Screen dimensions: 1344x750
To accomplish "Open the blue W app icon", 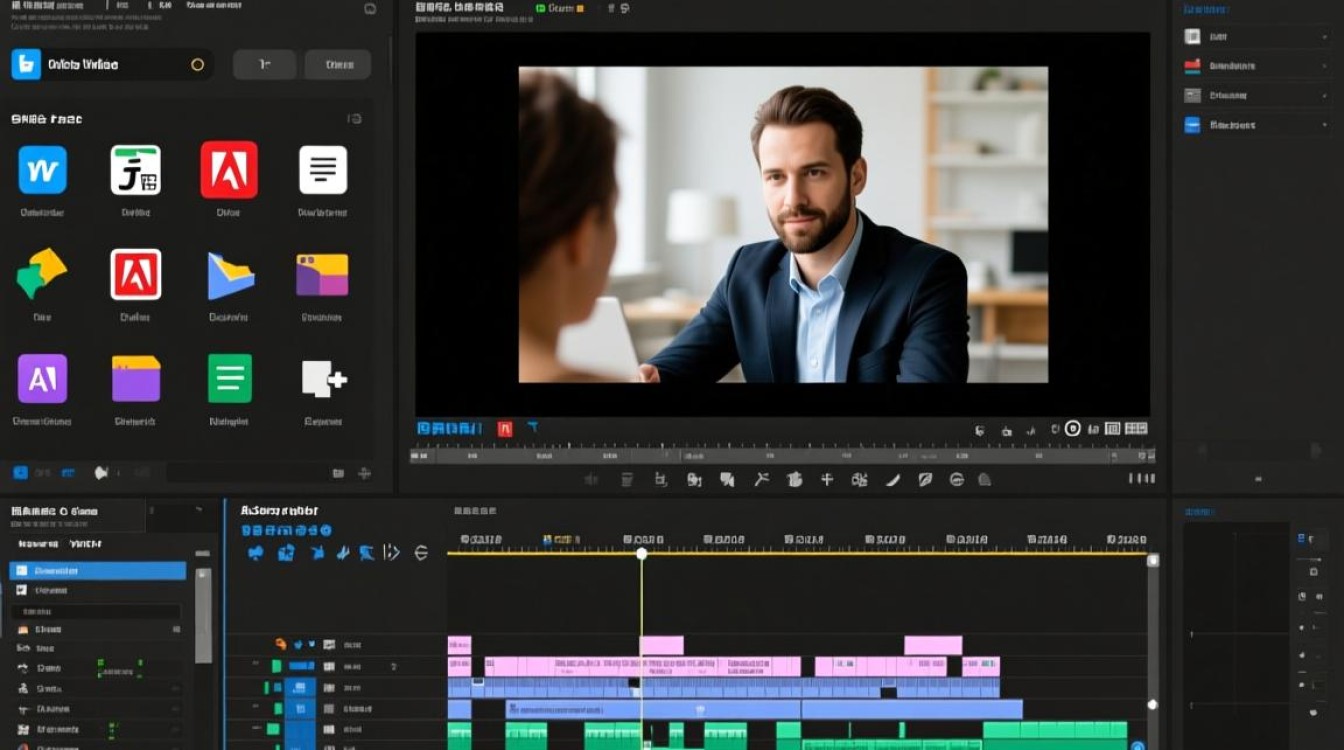I will click(x=43, y=170).
